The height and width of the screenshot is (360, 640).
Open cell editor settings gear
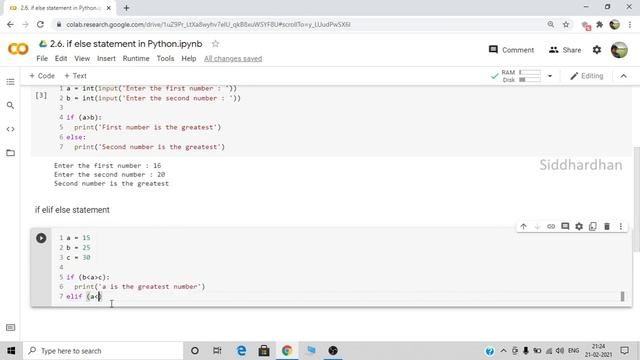[x=579, y=226]
